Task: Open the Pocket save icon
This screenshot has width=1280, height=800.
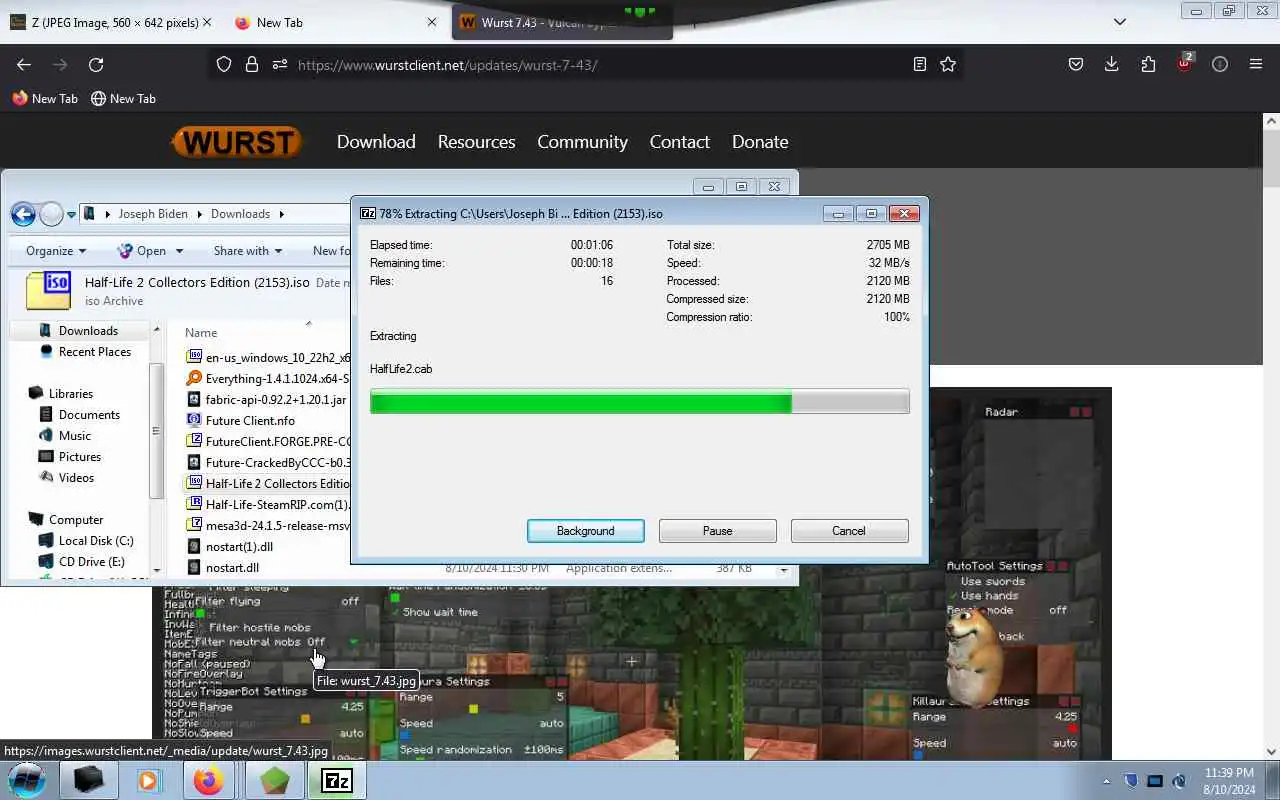Action: click(x=1076, y=64)
